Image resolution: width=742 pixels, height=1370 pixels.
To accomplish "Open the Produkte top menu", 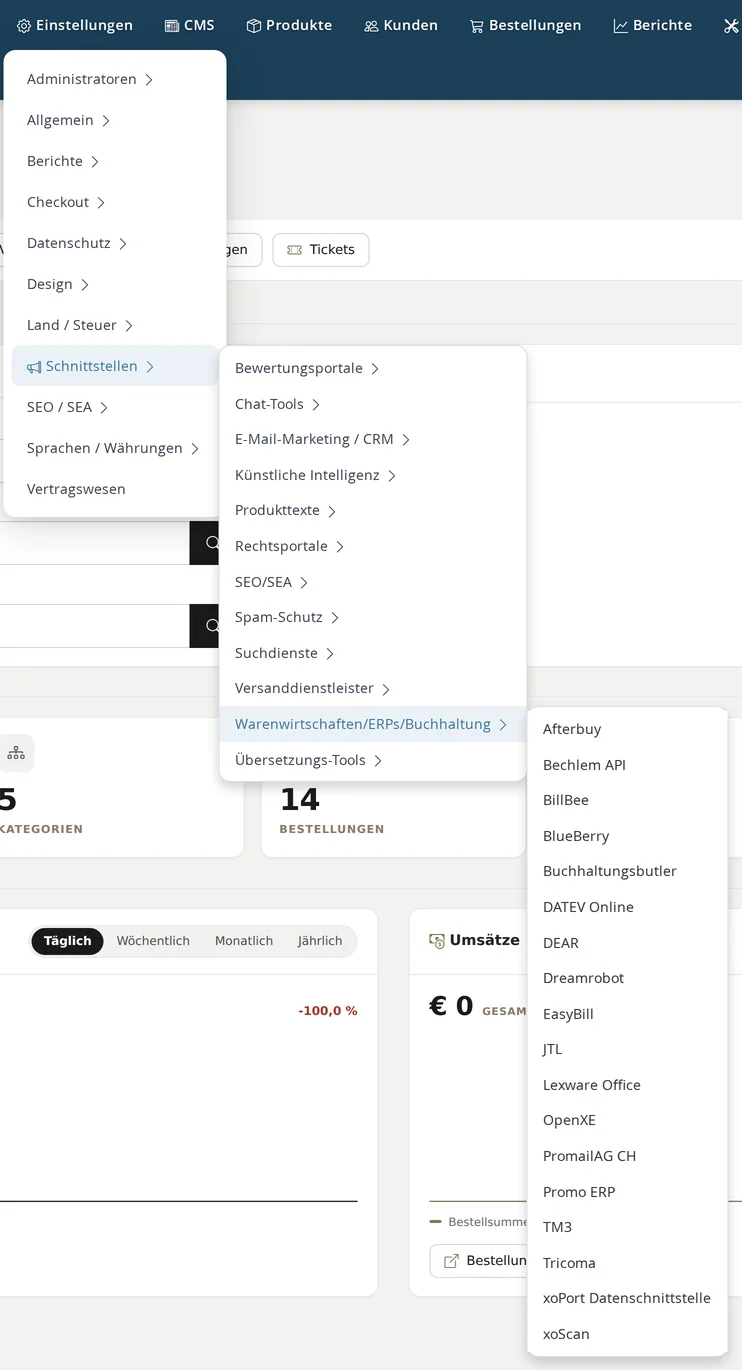I will [x=289, y=26].
